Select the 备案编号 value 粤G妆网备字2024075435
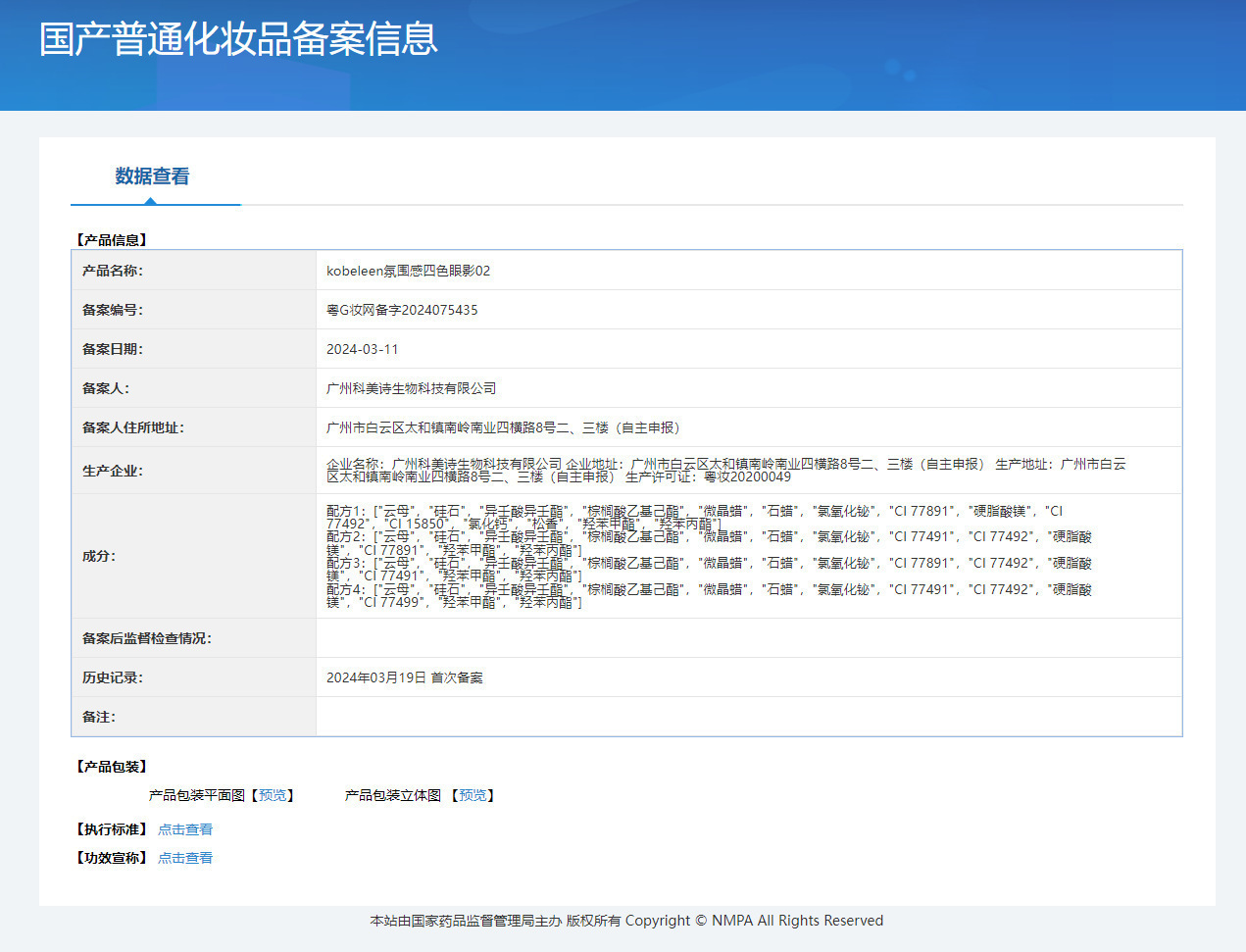The width and height of the screenshot is (1246, 952). pyautogui.click(x=402, y=310)
